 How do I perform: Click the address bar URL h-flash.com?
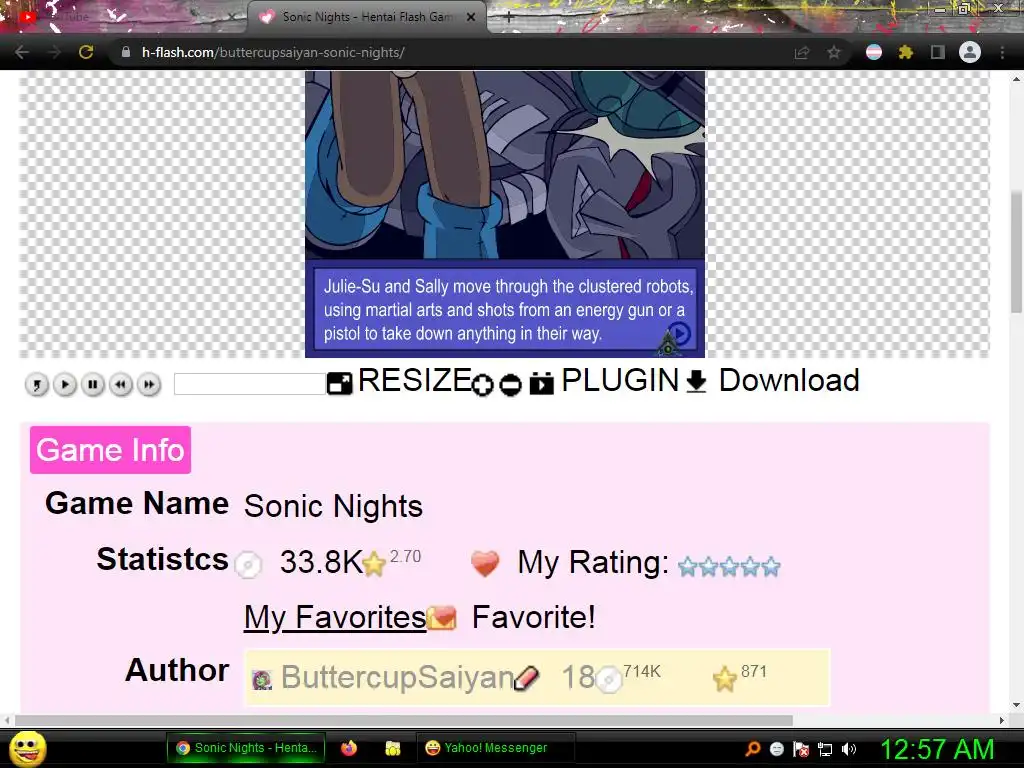pyautogui.click(x=273, y=52)
